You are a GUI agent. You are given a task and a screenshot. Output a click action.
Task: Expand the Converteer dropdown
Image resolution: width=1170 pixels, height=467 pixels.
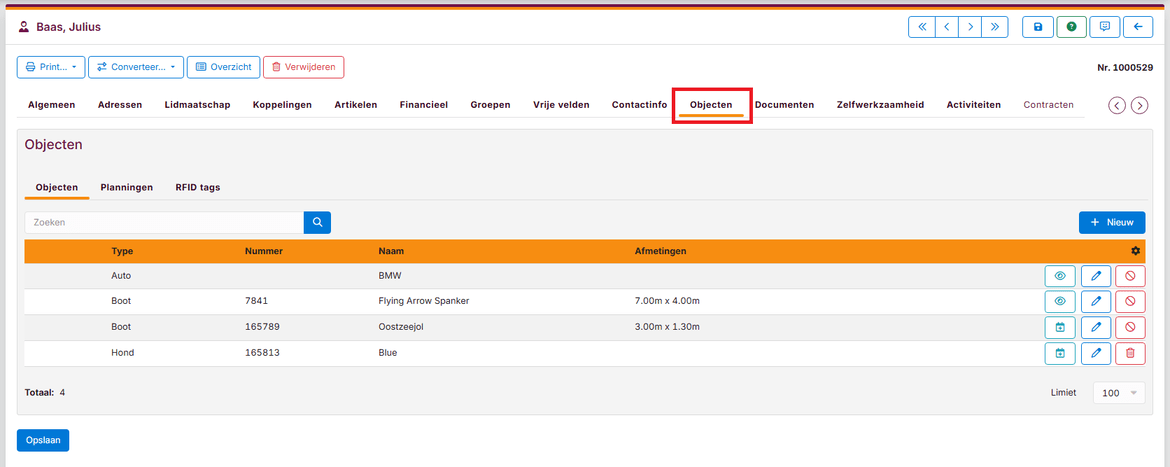coord(136,67)
